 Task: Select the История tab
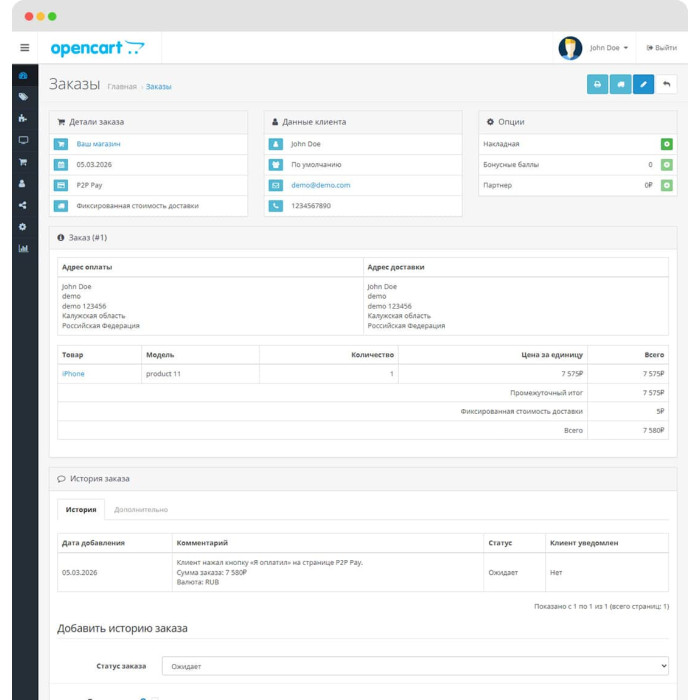81,509
